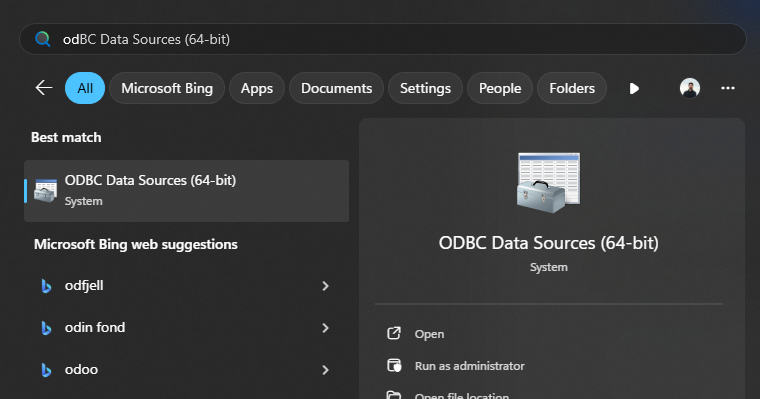This screenshot has width=760, height=399.
Task: Switch to the Settings filter
Action: click(425, 88)
